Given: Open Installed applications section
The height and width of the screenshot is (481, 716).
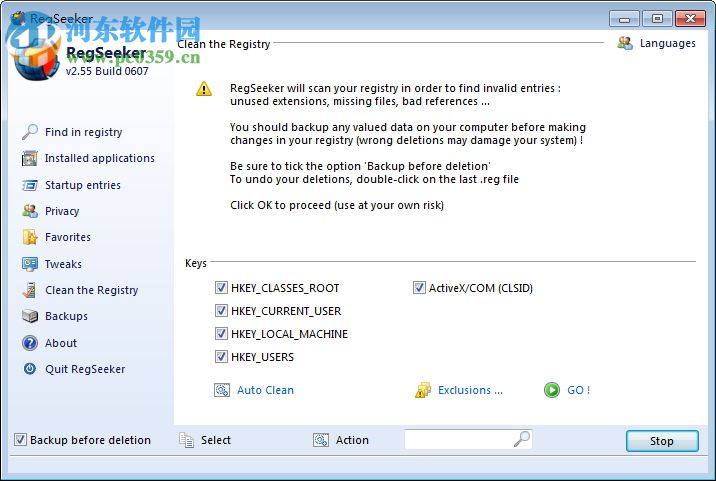Looking at the screenshot, I should (100, 159).
